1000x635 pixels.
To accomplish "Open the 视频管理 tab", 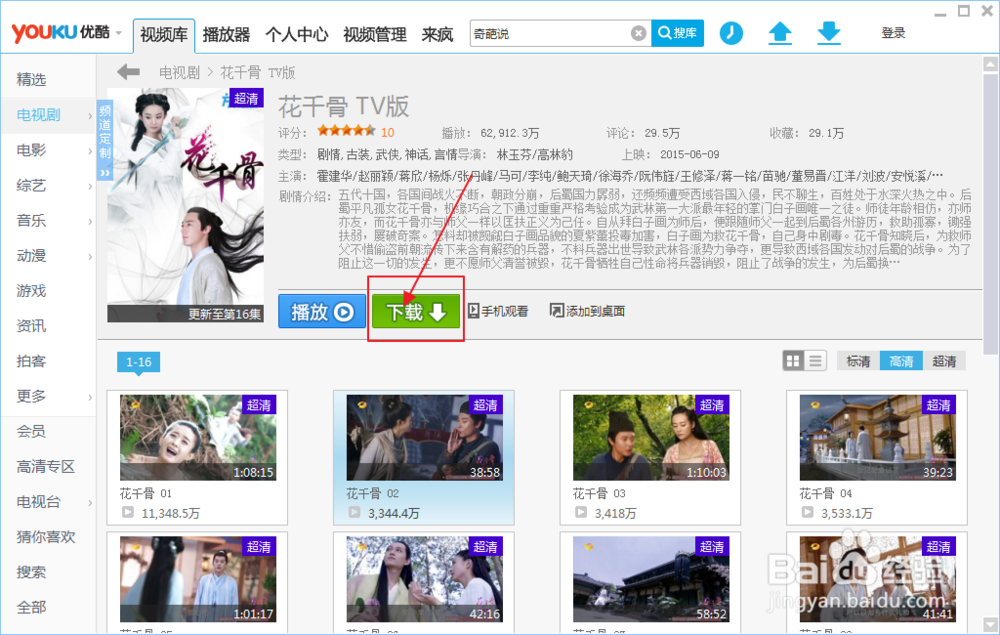I will click(375, 34).
